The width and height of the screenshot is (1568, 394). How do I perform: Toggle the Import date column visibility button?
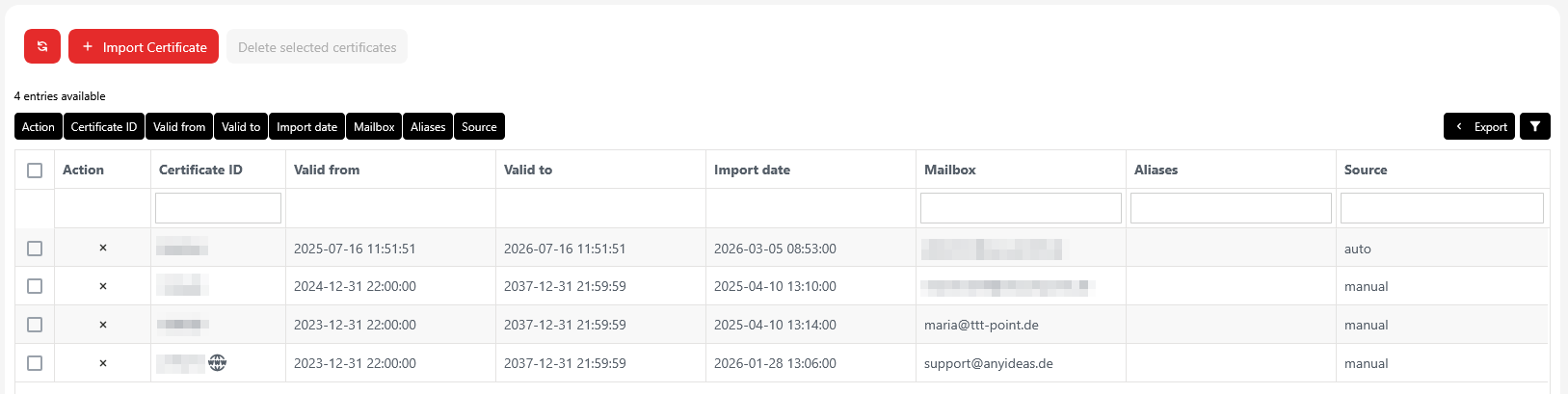306,126
